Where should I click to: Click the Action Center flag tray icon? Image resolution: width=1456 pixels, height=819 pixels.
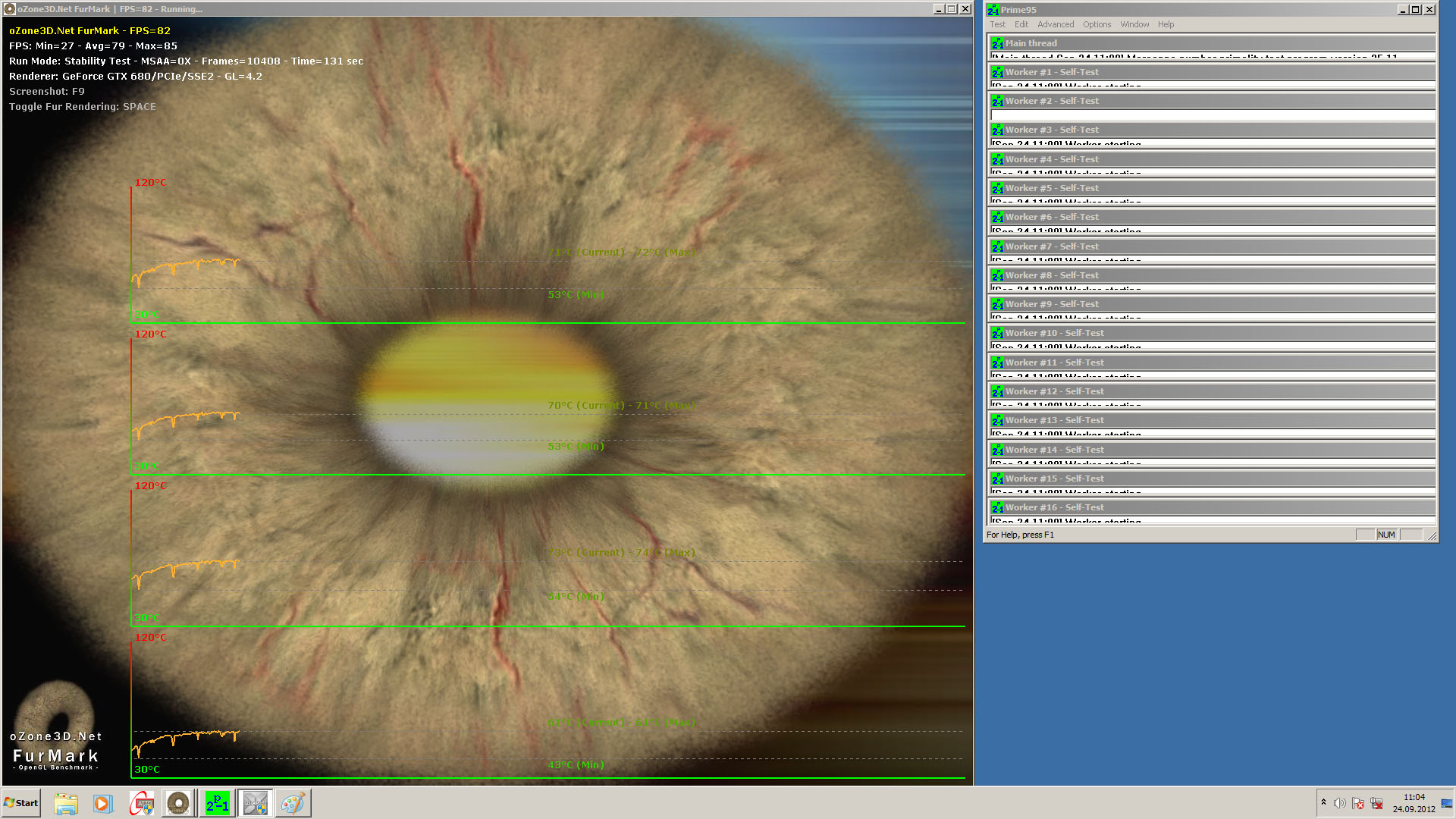tap(1358, 803)
